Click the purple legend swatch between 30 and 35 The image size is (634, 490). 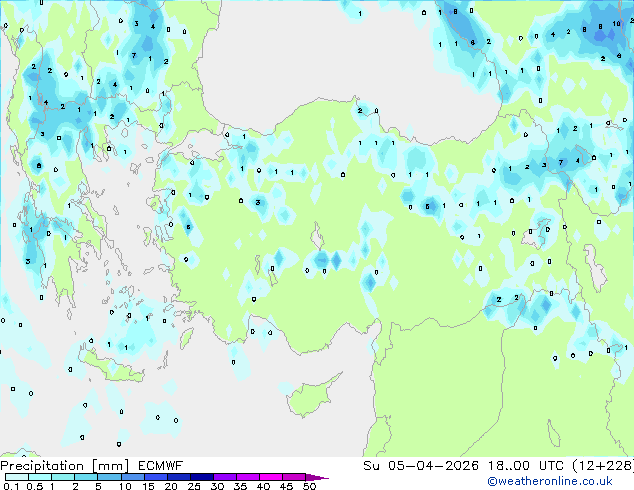pos(225,477)
